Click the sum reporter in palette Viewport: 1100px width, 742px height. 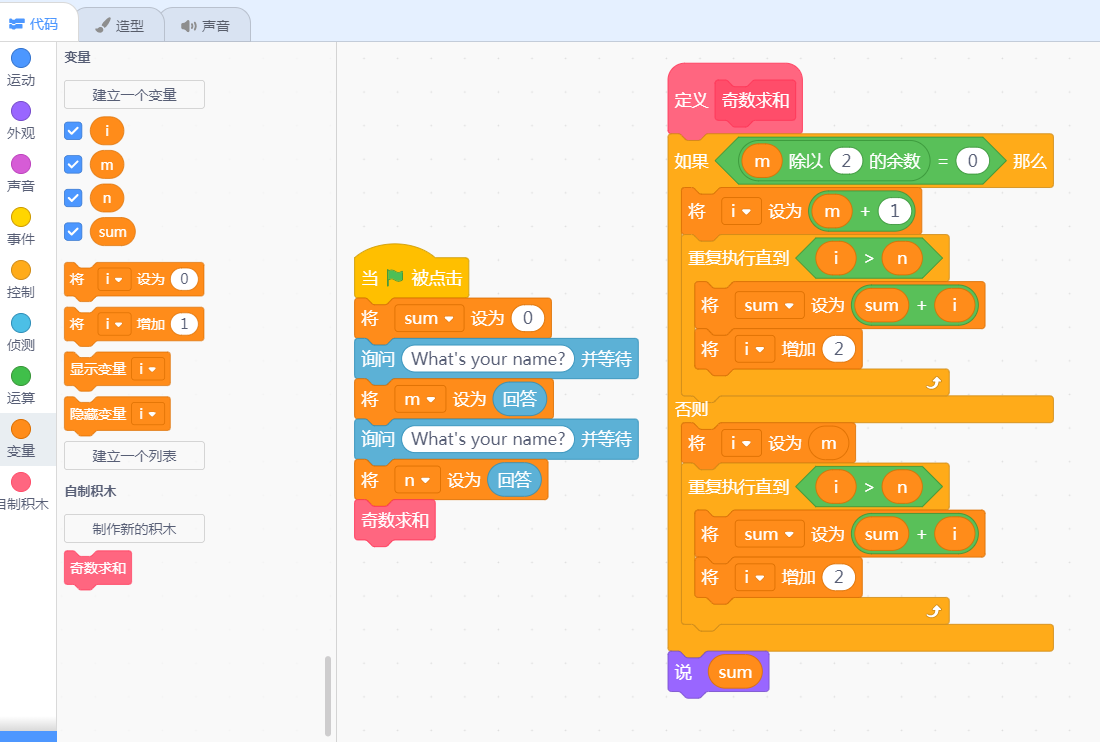coord(112,232)
